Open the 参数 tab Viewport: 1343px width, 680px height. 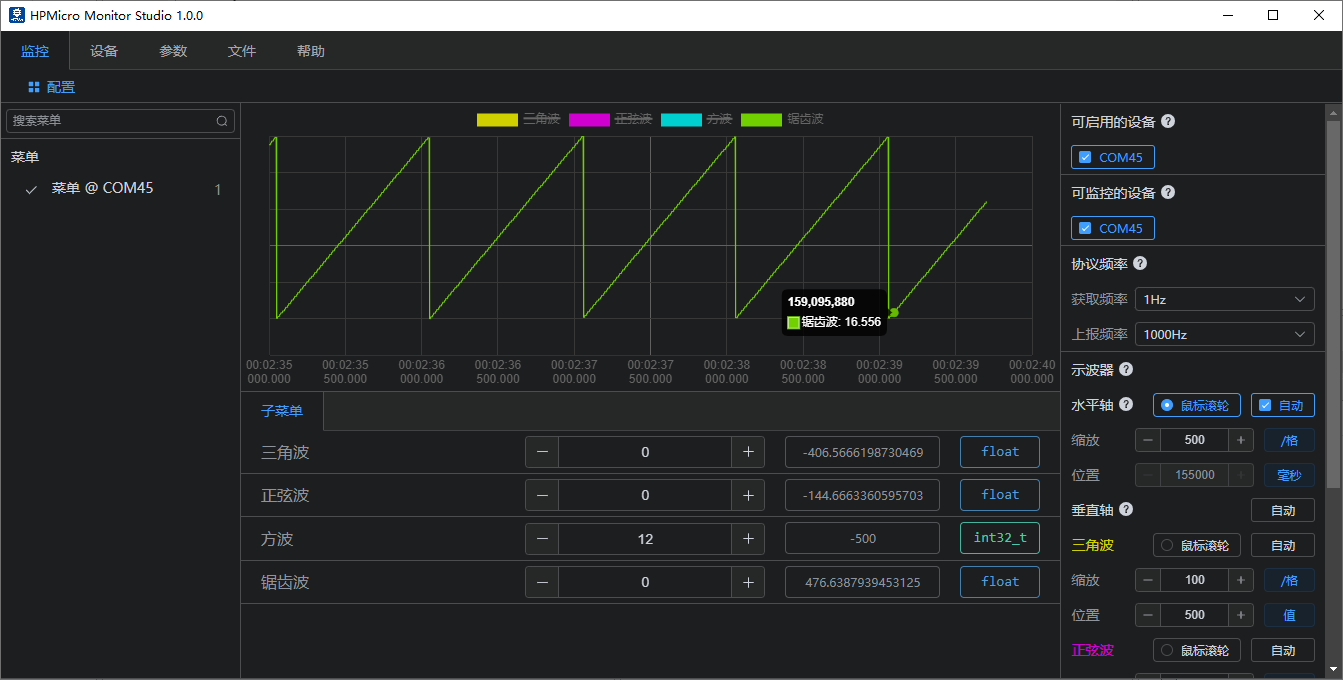173,51
